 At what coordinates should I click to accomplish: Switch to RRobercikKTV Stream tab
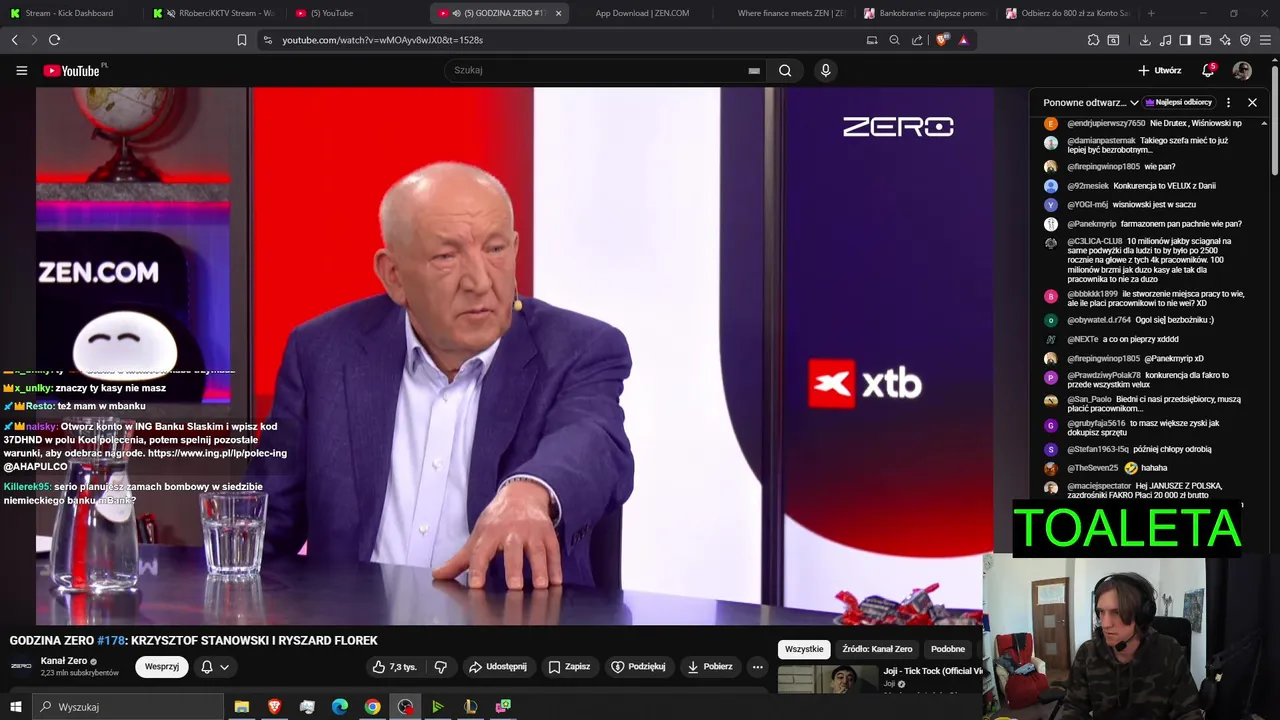click(x=214, y=13)
